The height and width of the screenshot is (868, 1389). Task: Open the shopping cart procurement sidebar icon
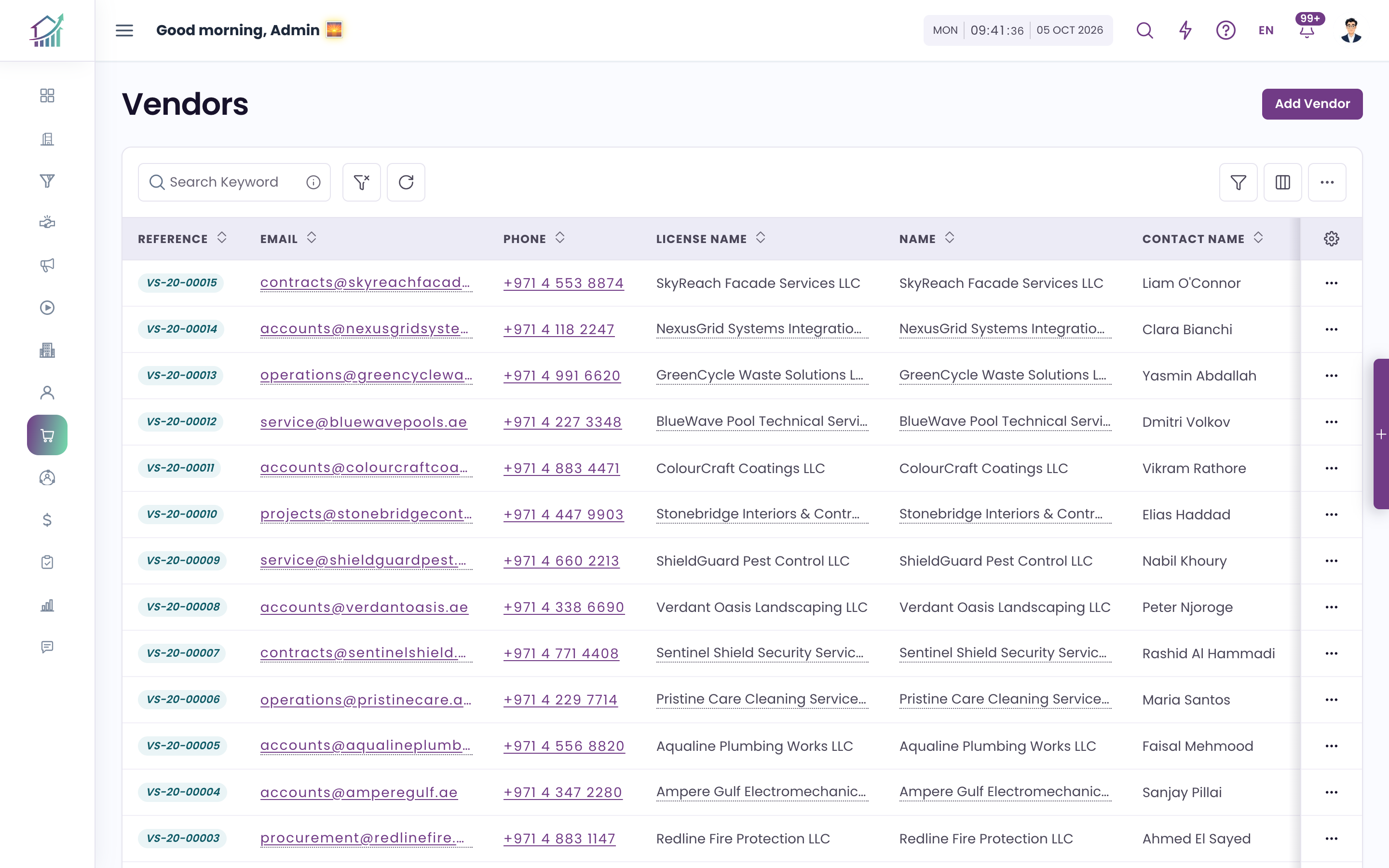click(x=47, y=435)
